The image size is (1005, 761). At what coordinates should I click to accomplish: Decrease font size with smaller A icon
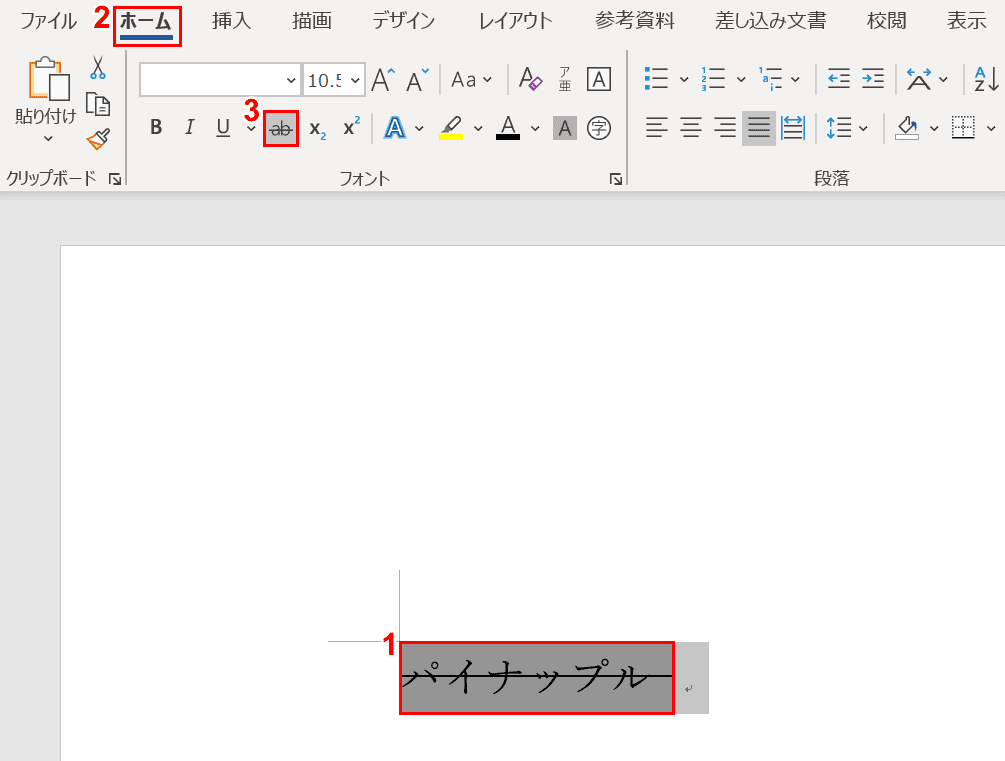tap(417, 80)
